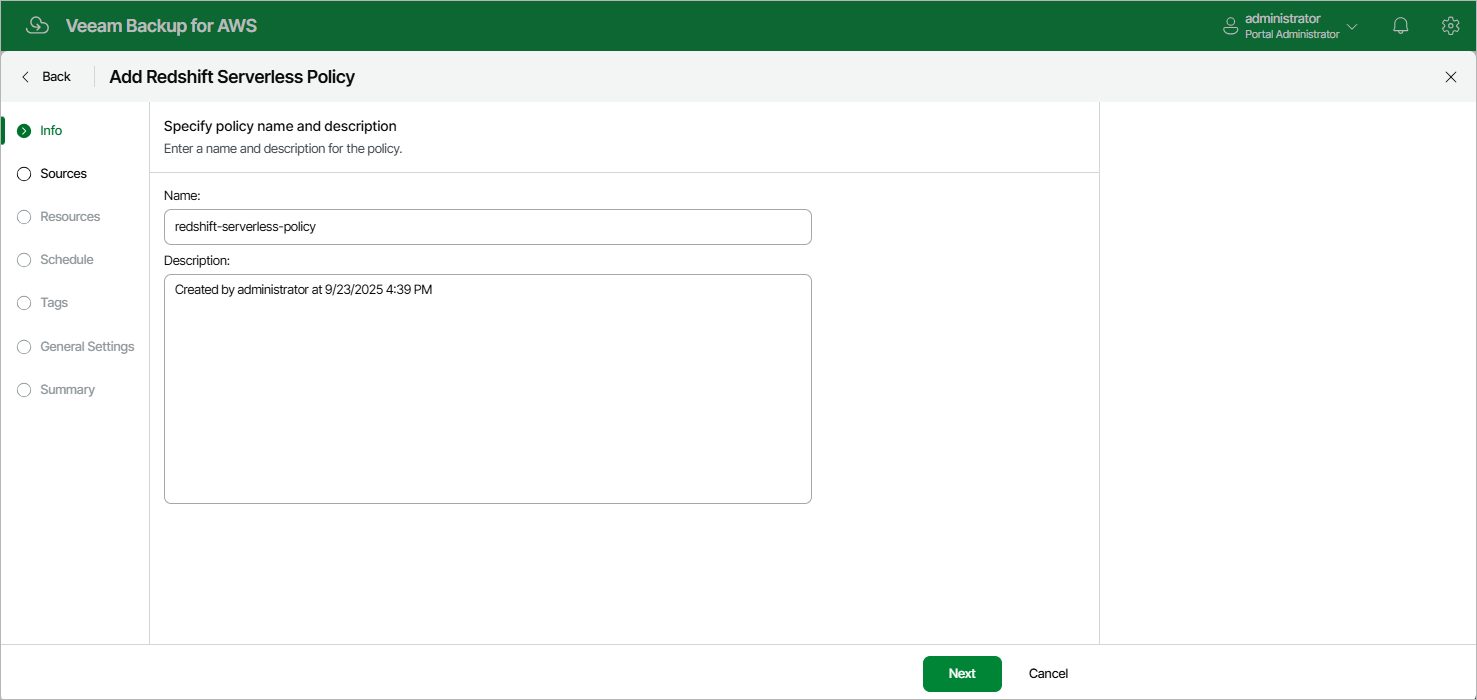
Task: Click the Resources step circle icon
Action: click(x=24, y=217)
